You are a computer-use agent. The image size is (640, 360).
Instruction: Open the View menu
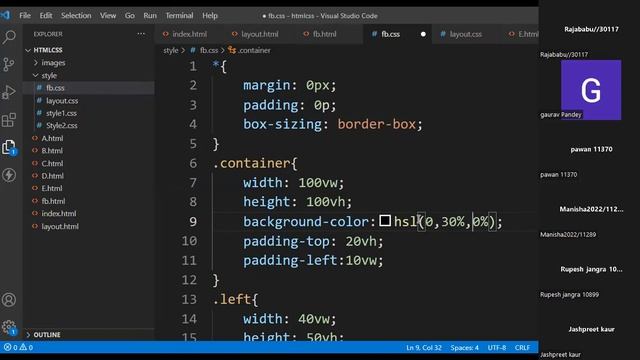coord(108,16)
